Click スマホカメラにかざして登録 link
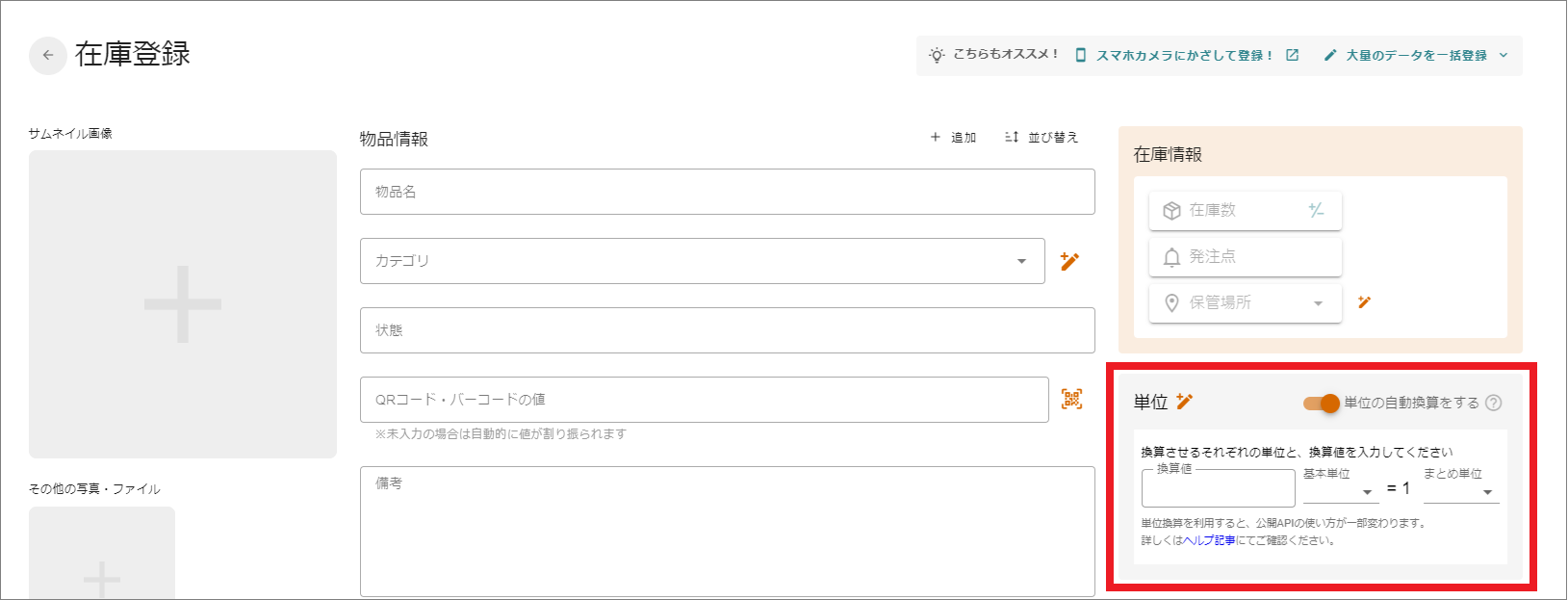 1184,56
